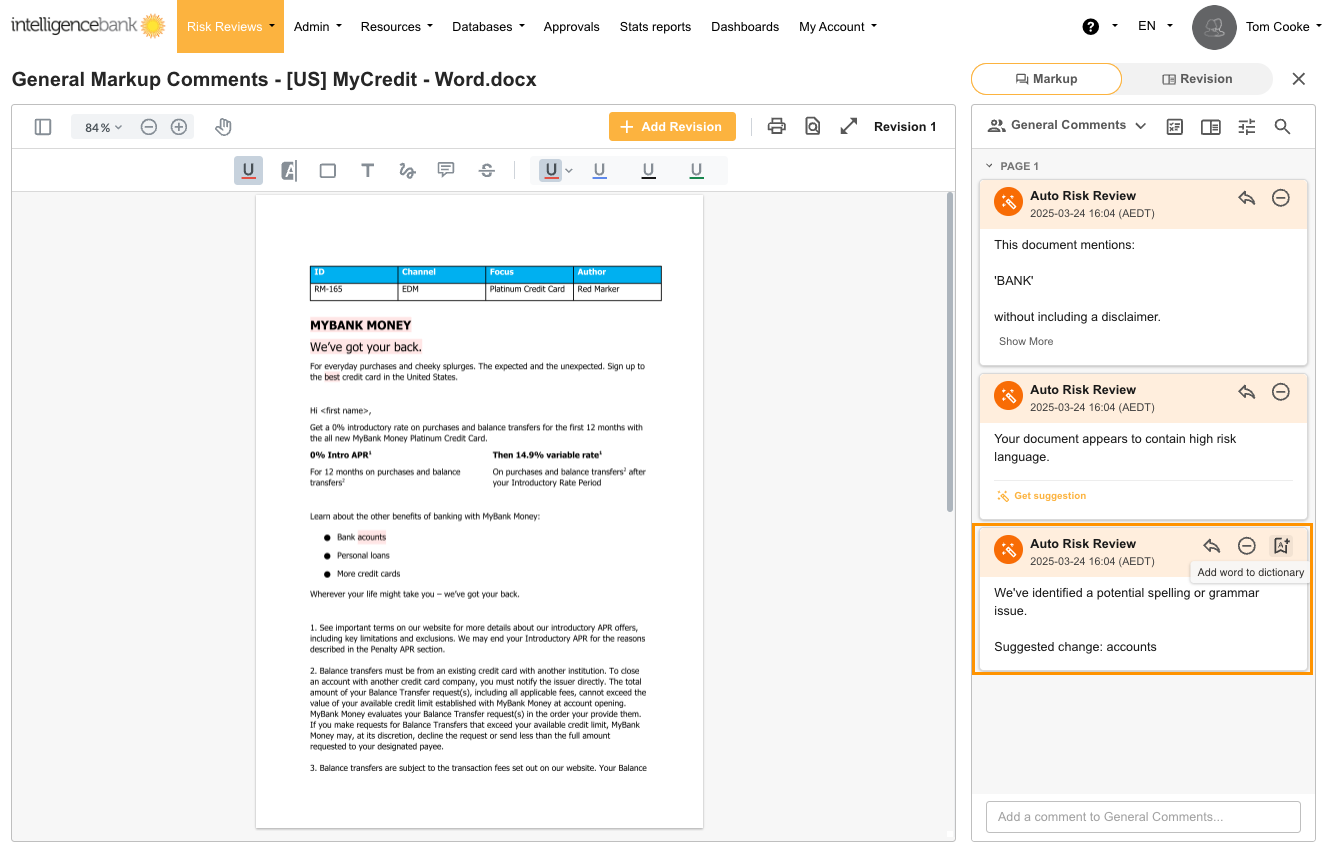Screen dimensions: 1325x852
Task: Open the help question mark icon
Action: (x=1091, y=27)
